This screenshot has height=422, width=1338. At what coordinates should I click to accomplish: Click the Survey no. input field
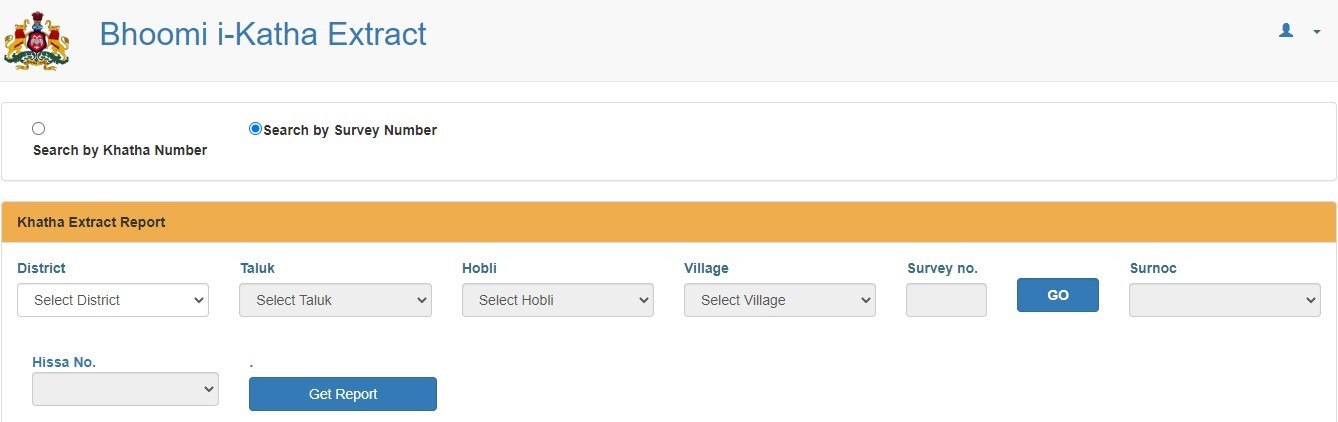[946, 300]
